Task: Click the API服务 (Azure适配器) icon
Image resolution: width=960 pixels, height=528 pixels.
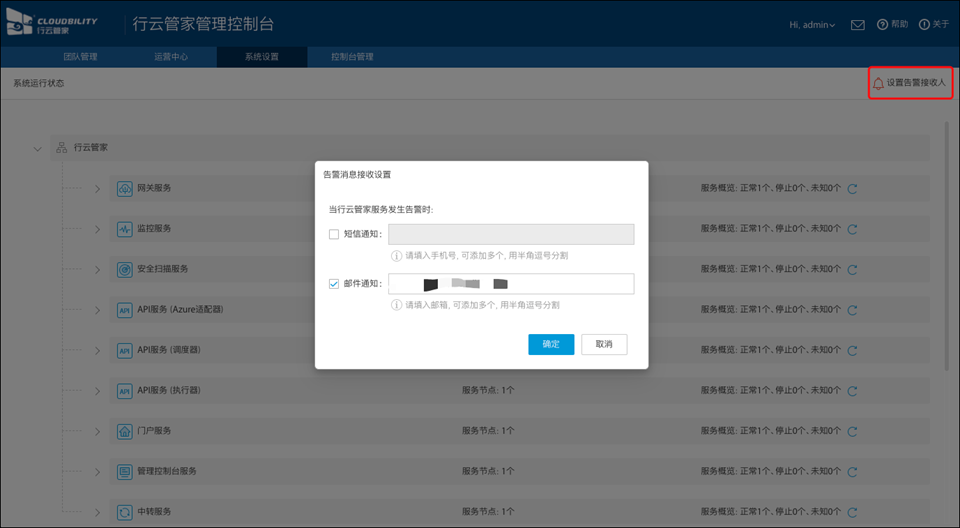Action: click(x=125, y=310)
